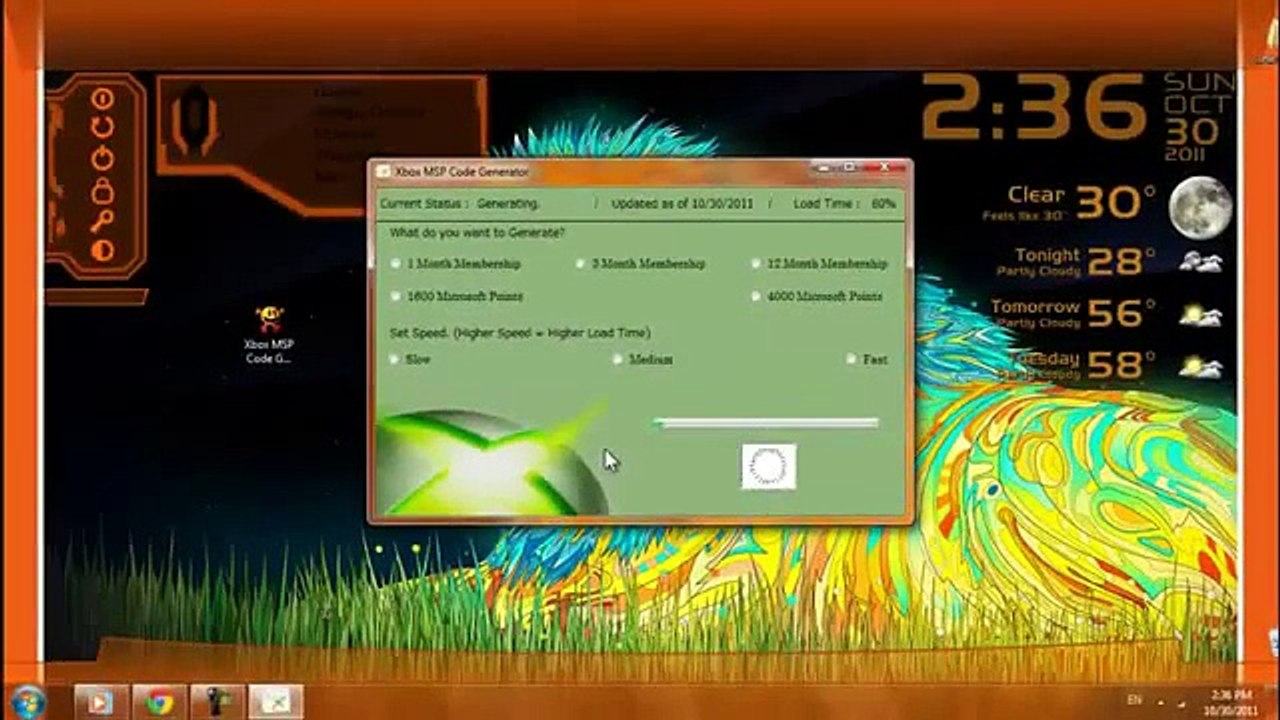This screenshot has width=1280, height=720.
Task: Open the Windows Start menu orb
Action: tap(28, 701)
